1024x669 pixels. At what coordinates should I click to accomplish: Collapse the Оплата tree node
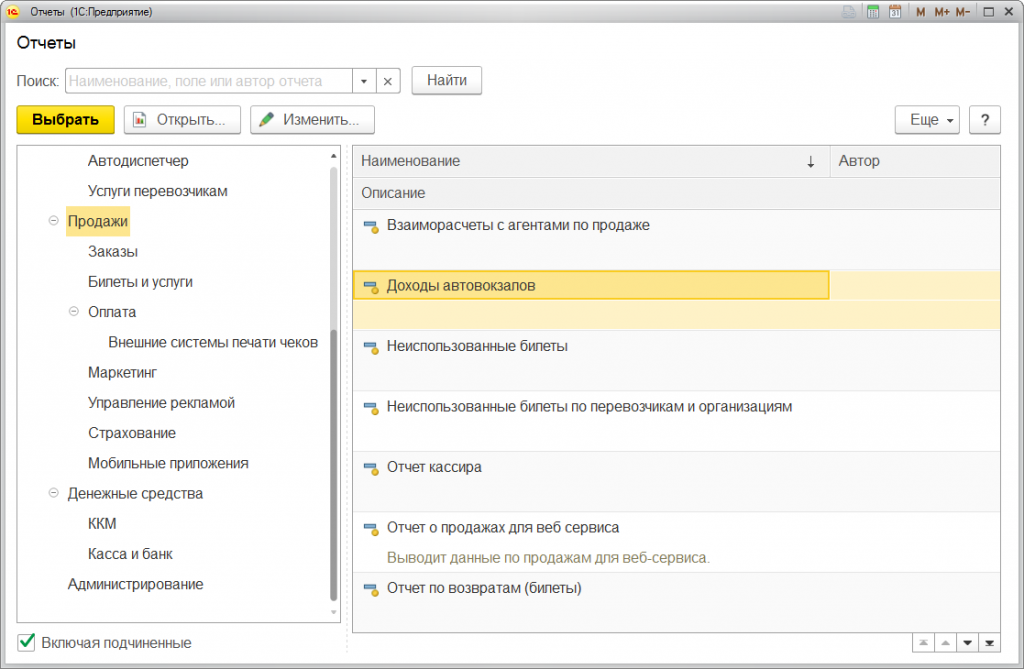[x=73, y=312]
